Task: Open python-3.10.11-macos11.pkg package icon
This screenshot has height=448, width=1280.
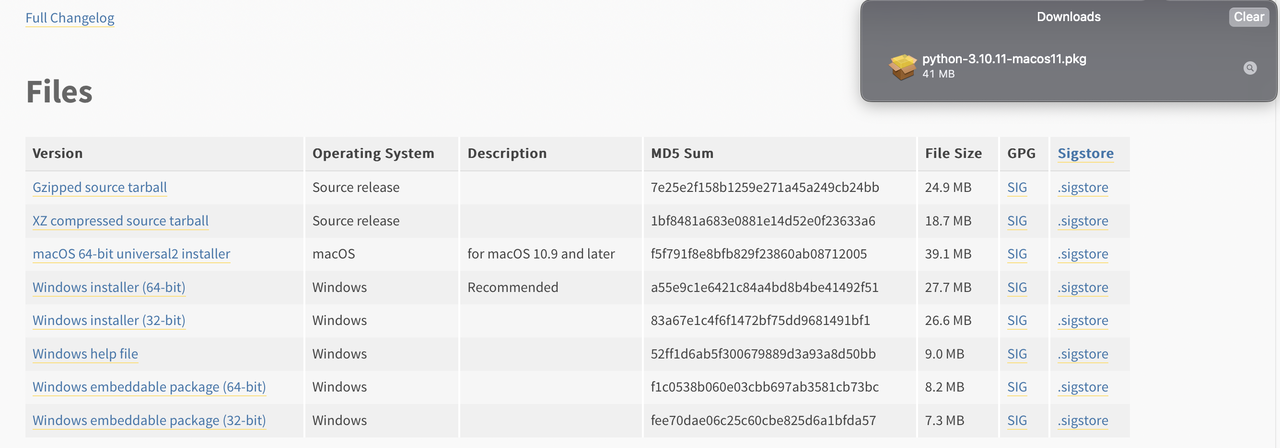Action: point(903,67)
